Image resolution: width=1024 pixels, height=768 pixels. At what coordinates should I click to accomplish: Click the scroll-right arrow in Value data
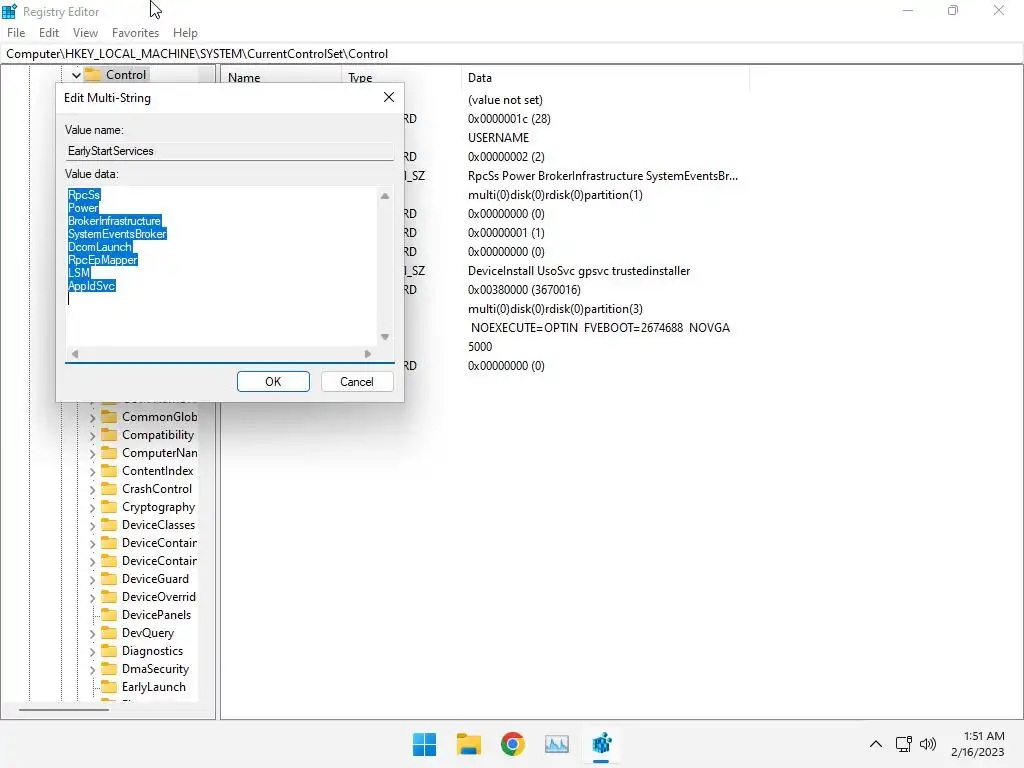tap(368, 354)
